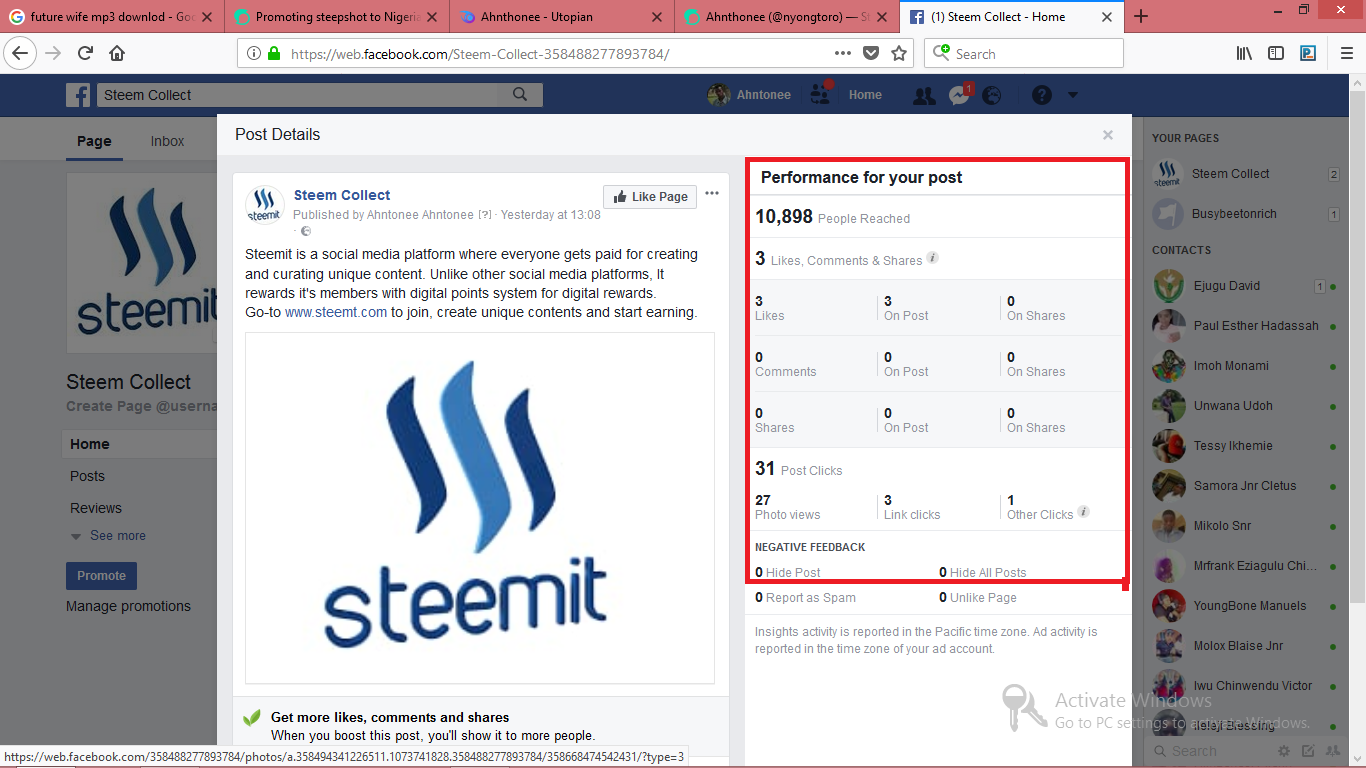Save to Pocket icon in address bar
The height and width of the screenshot is (768, 1366).
(x=871, y=54)
